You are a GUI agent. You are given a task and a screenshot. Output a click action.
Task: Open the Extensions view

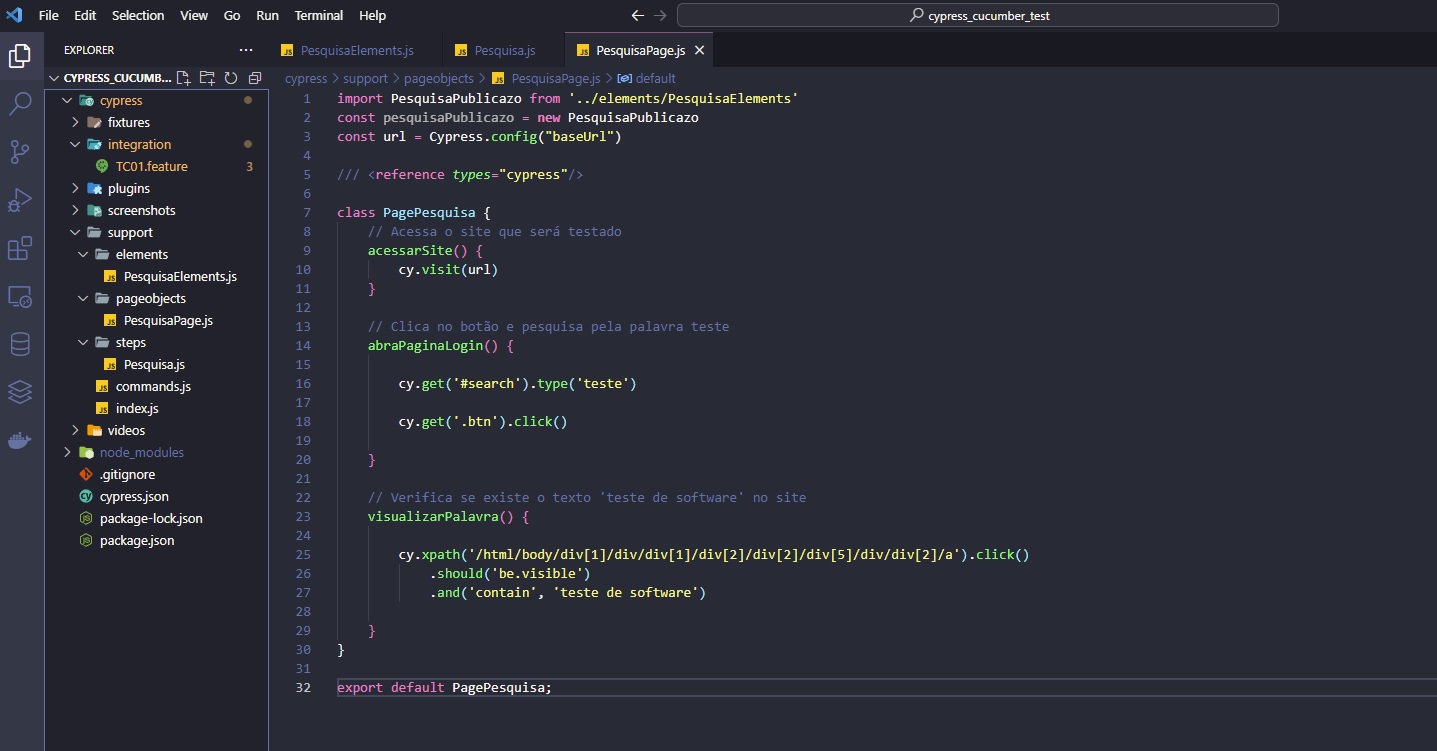(21, 249)
